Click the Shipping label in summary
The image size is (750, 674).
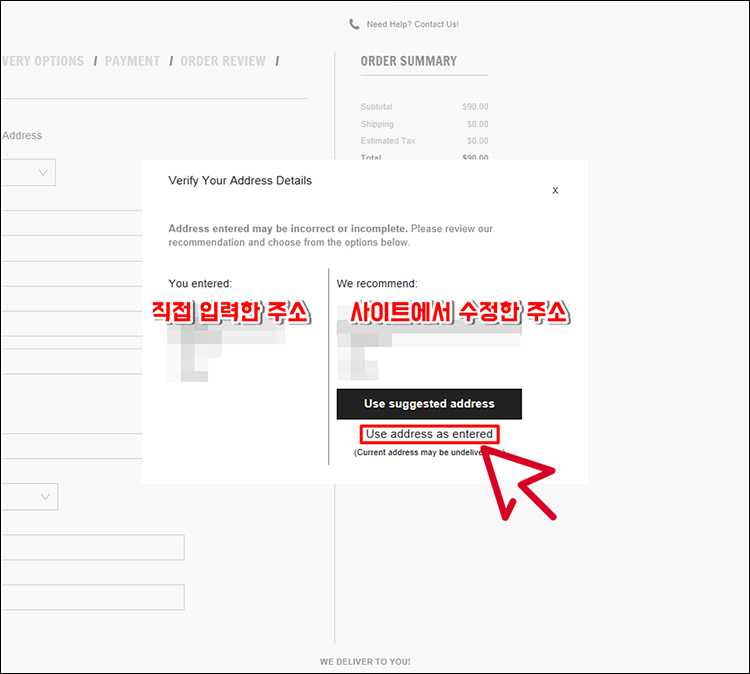[377, 124]
